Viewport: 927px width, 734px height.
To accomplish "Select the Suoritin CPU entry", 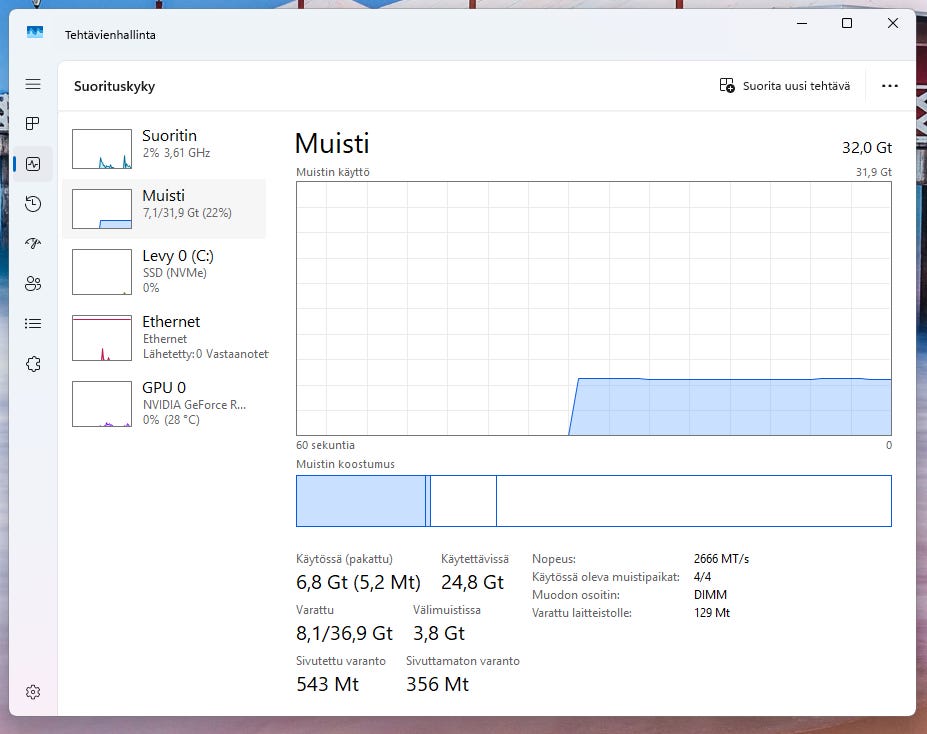I will 164,148.
